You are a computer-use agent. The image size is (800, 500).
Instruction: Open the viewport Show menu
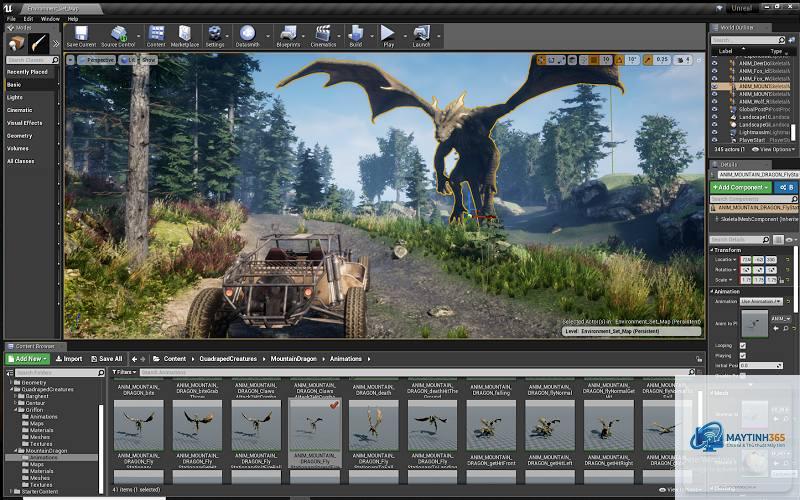pos(148,60)
